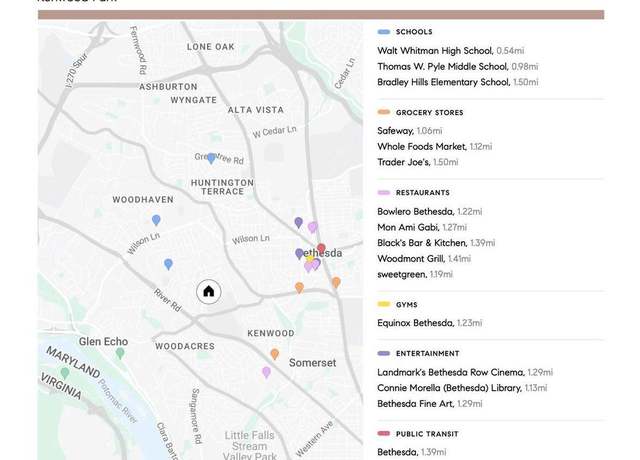Screen dimensions: 640x460
Task: Click the WYNGATE neighborhood label
Action: [x=193, y=100]
